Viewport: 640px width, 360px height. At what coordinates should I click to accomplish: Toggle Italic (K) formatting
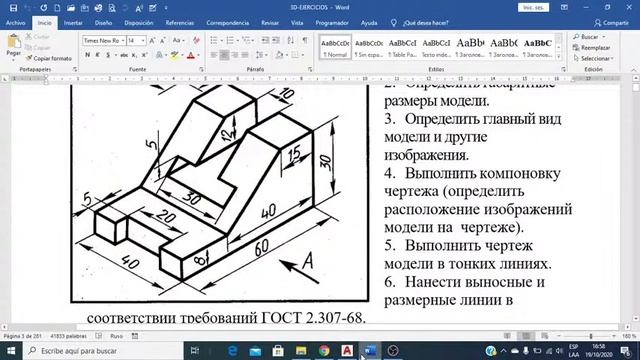coord(98,55)
